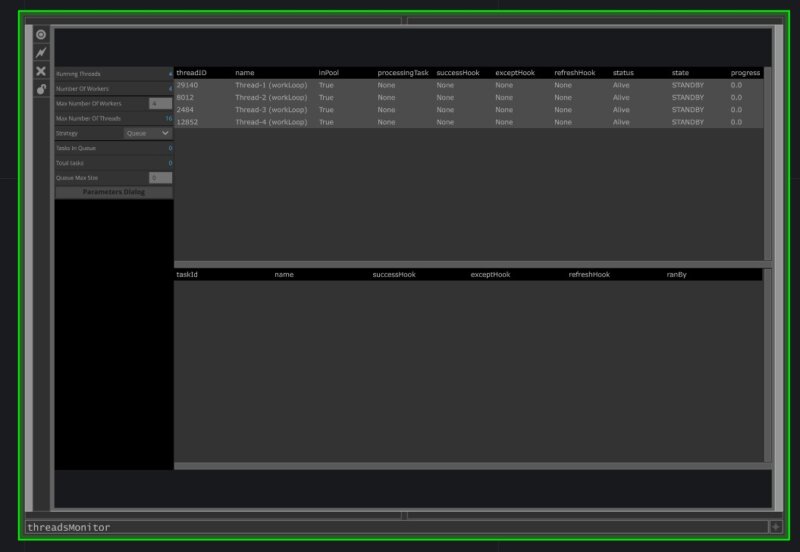Click Thread-1 processingTask None cell
This screenshot has height=552, width=800.
pyautogui.click(x=386, y=85)
